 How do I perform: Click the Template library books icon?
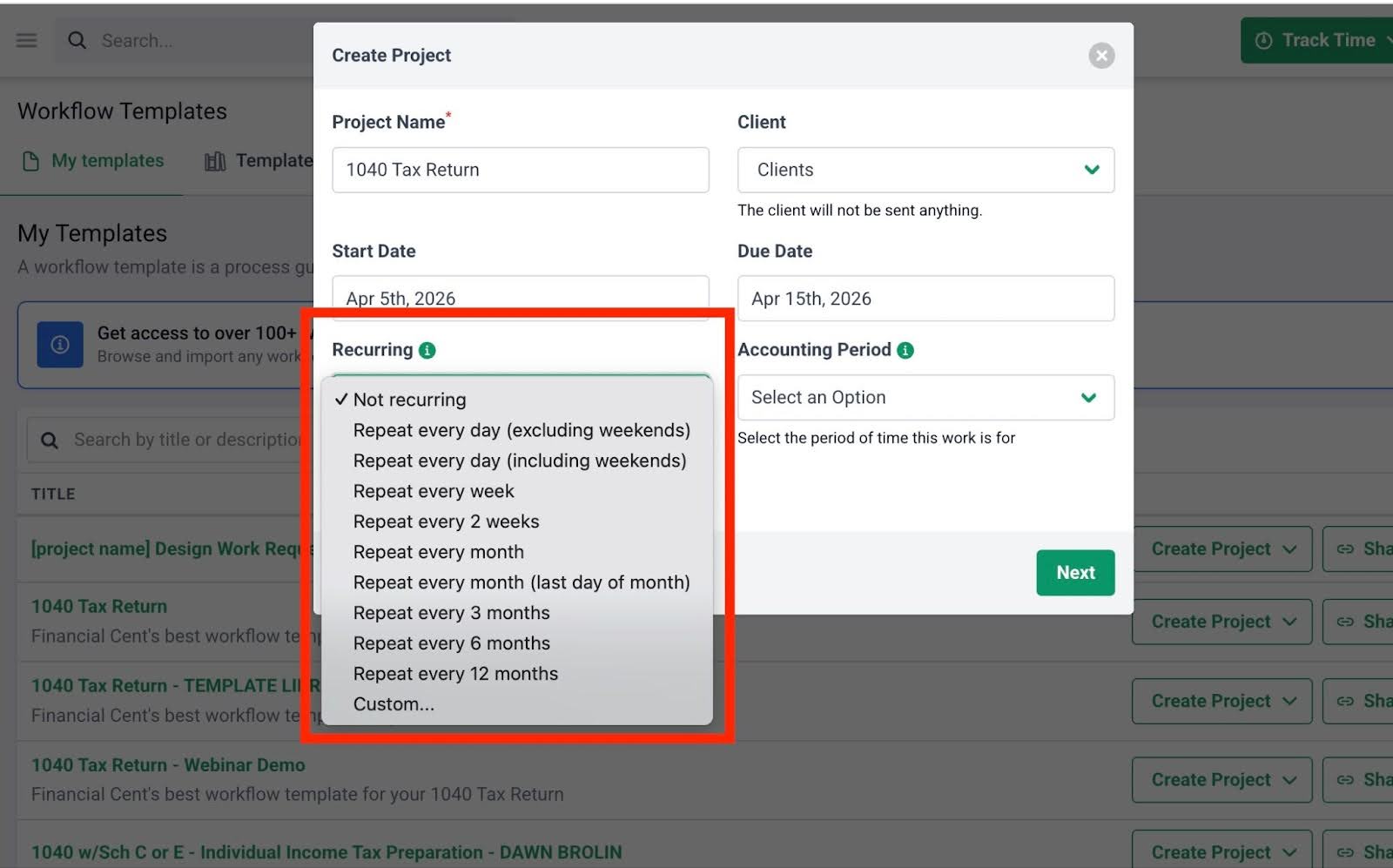tap(214, 161)
